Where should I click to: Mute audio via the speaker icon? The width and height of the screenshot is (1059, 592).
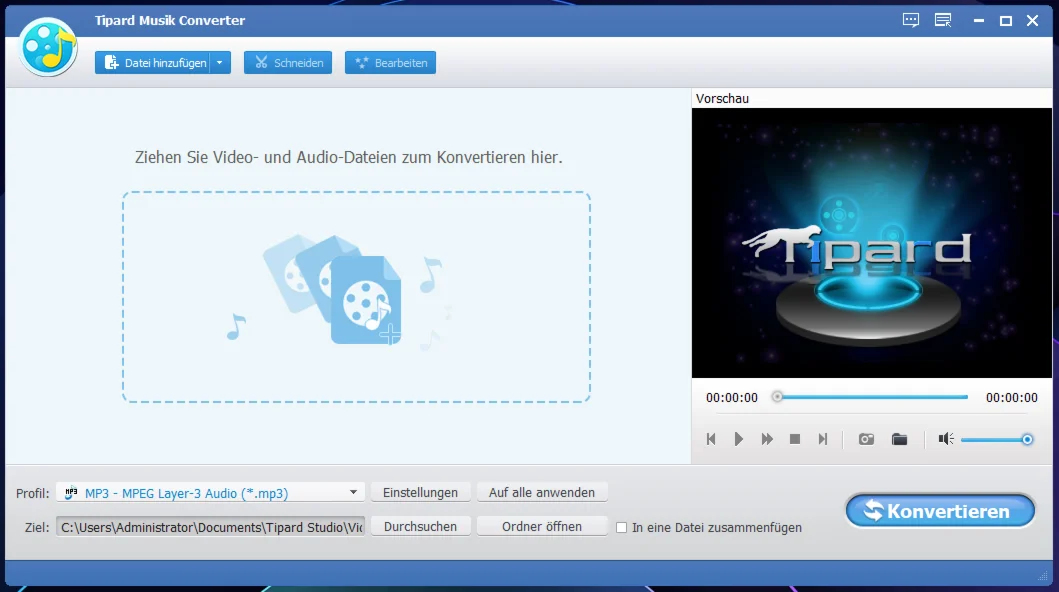[945, 439]
